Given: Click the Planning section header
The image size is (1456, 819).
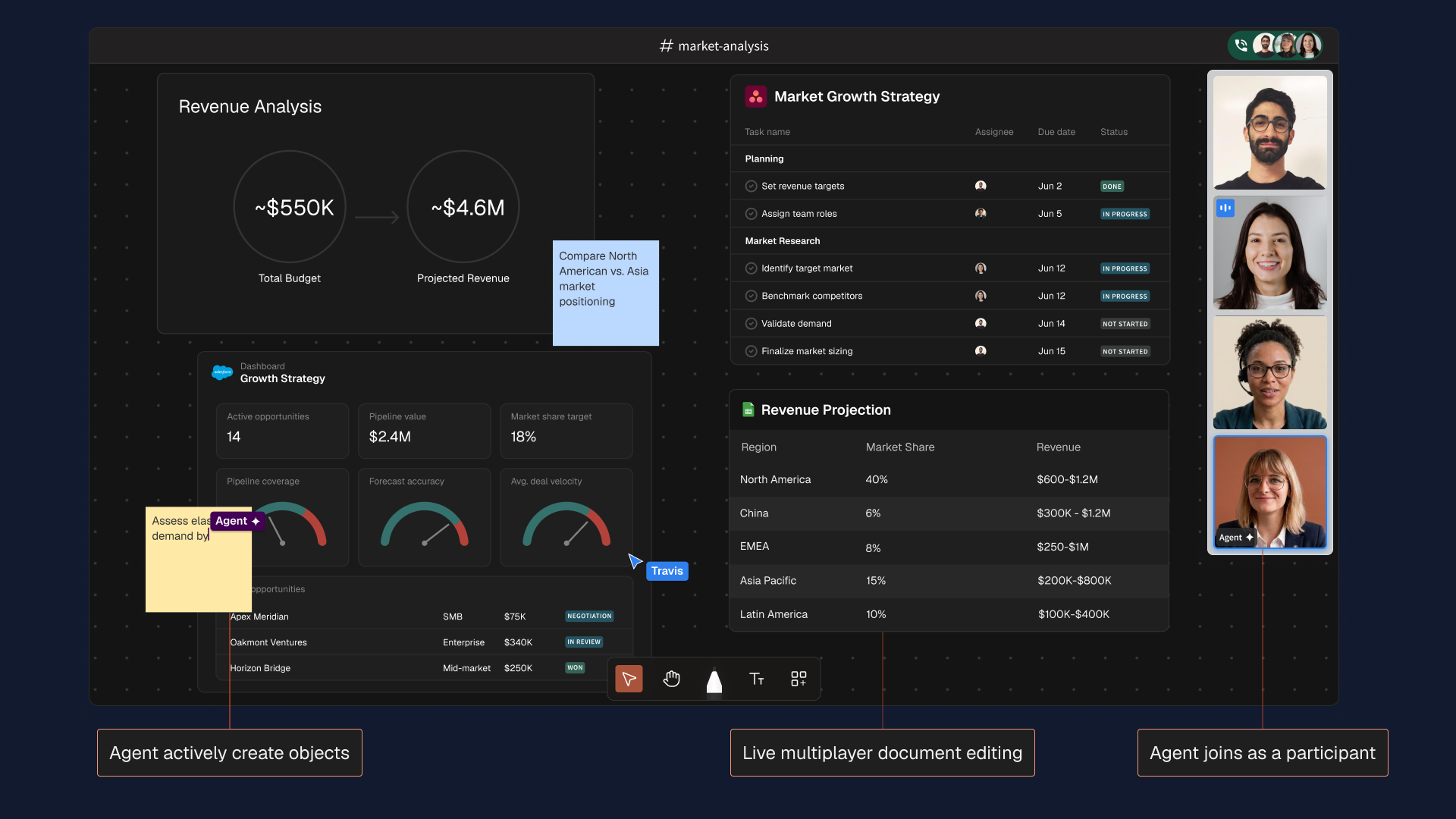Looking at the screenshot, I should pyautogui.click(x=764, y=158).
